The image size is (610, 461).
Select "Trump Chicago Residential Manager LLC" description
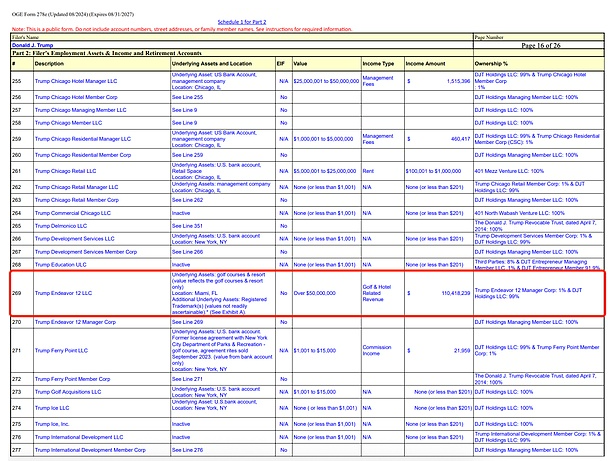click(x=83, y=138)
